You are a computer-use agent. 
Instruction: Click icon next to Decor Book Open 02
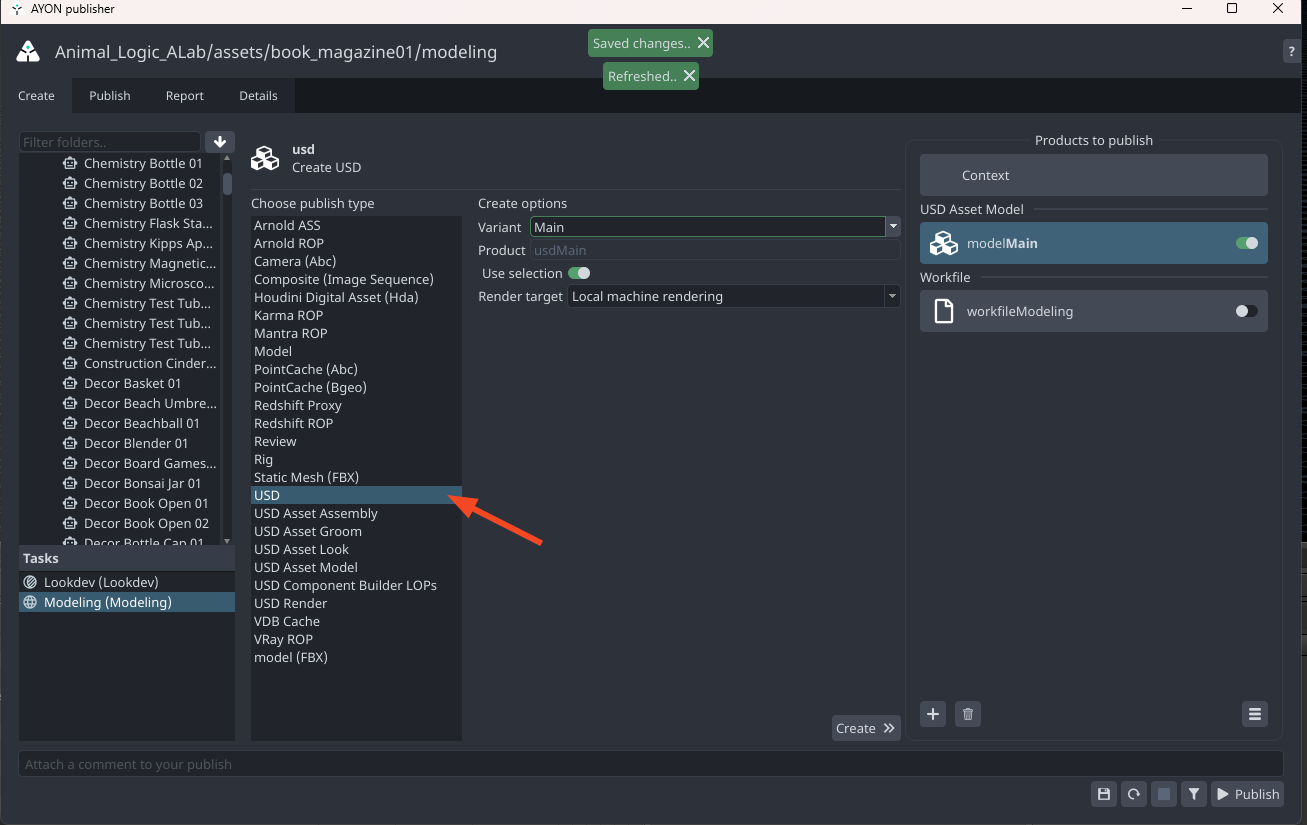tap(70, 523)
